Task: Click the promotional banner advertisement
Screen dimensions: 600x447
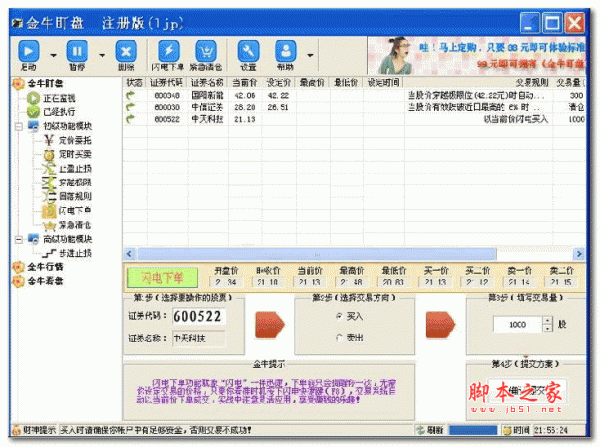Action: [476, 55]
